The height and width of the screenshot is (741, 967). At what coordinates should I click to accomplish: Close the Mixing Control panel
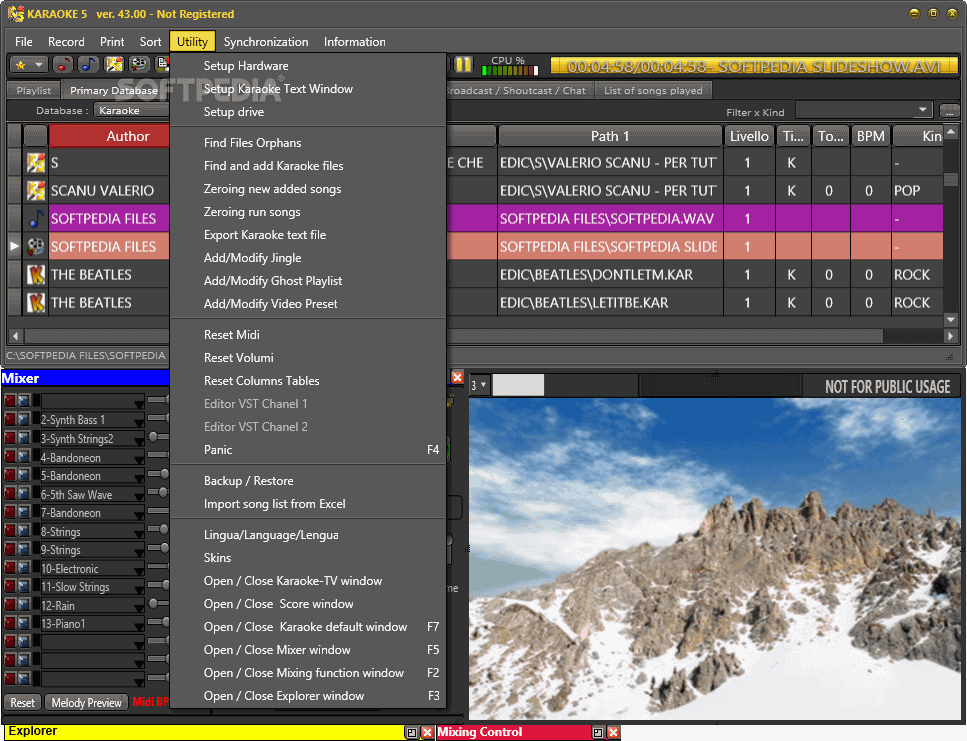tap(613, 732)
